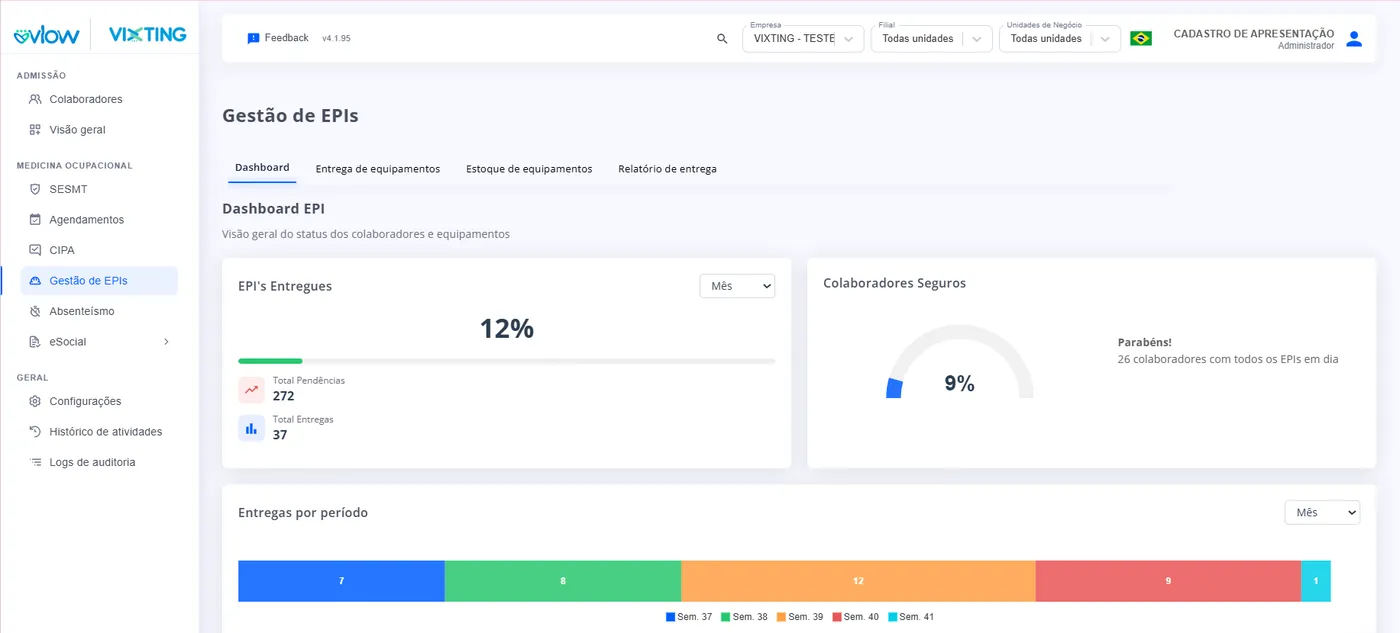Click the green EPI delivery progress bar
Image resolution: width=1400 pixels, height=633 pixels.
[x=270, y=361]
